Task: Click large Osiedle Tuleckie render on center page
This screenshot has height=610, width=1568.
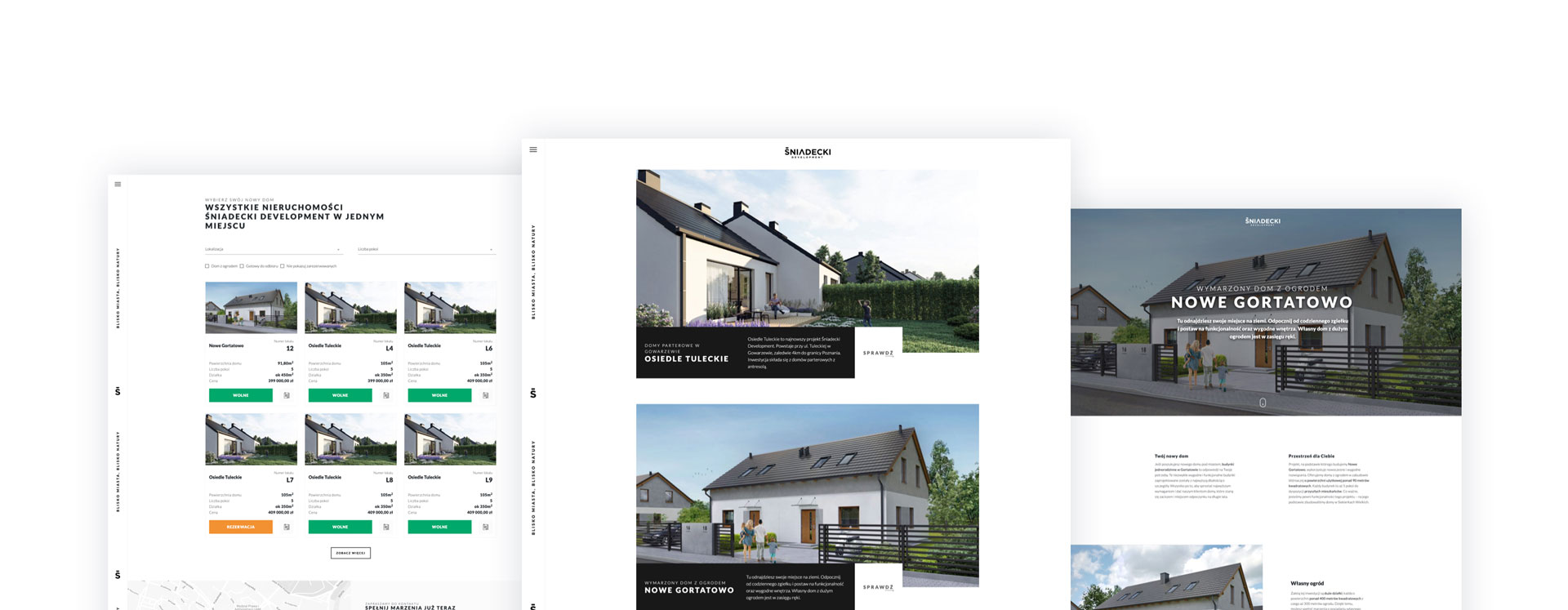Action: click(808, 249)
